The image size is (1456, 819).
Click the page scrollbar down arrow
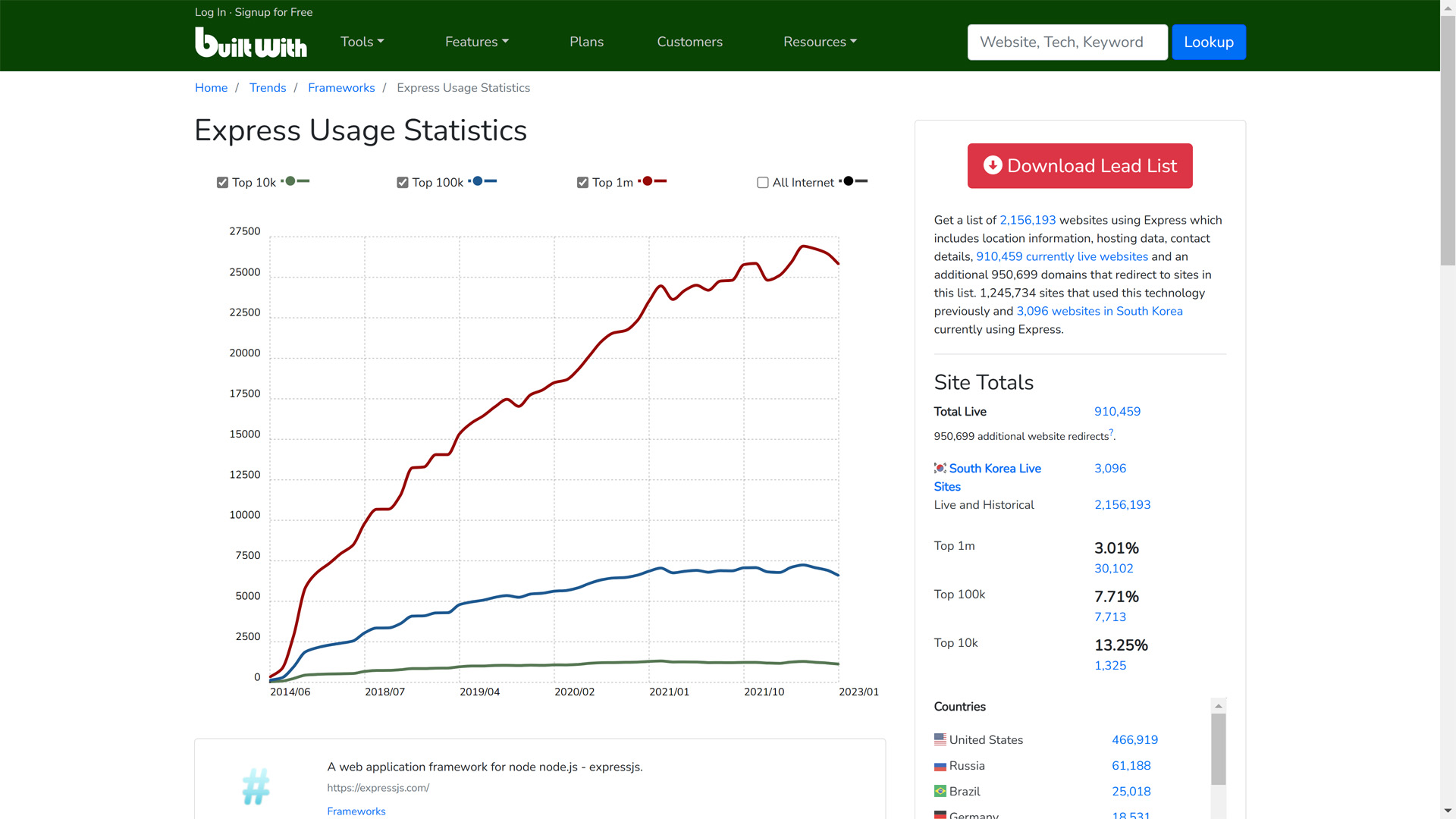click(1448, 811)
